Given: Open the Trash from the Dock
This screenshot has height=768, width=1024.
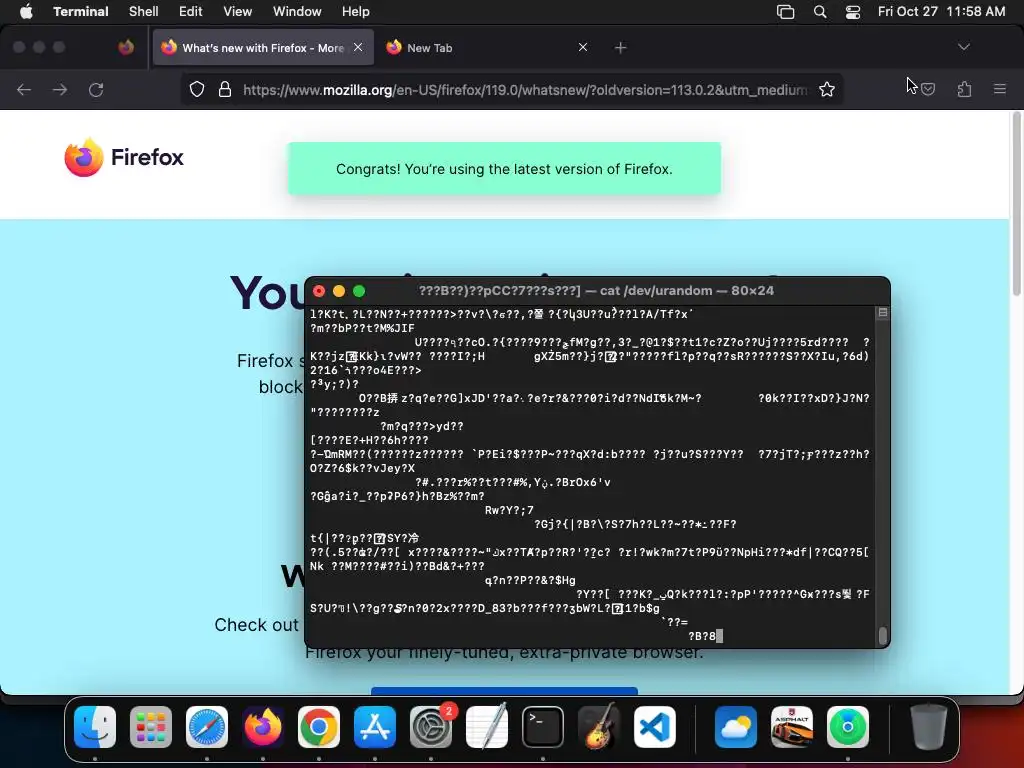Looking at the screenshot, I should pyautogui.click(x=929, y=727).
